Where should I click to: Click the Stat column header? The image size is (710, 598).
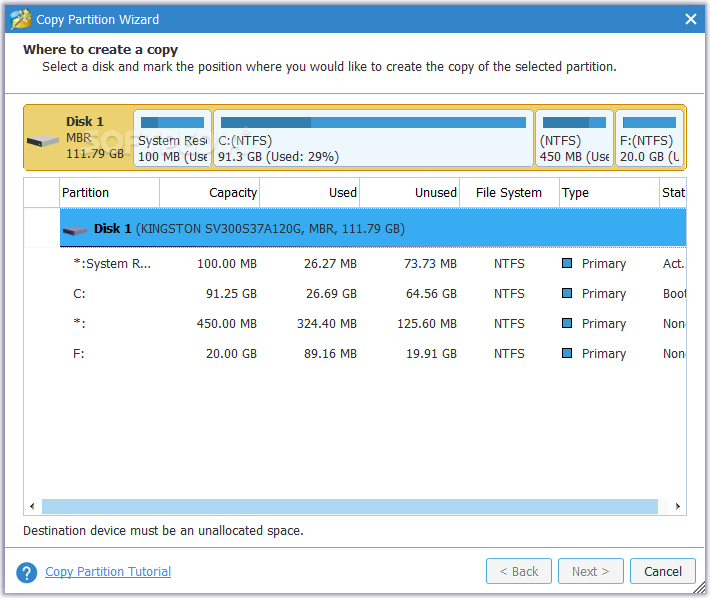click(x=673, y=193)
